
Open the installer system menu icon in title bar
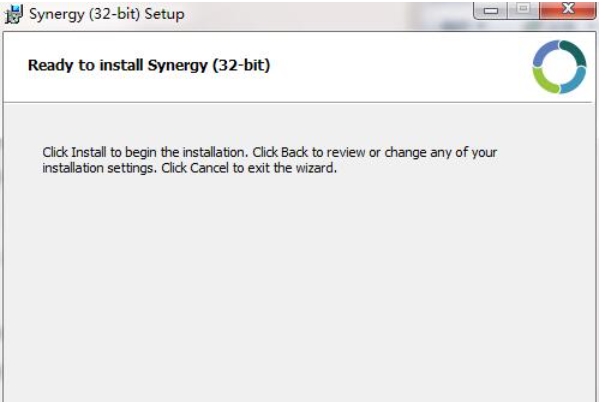point(14,14)
